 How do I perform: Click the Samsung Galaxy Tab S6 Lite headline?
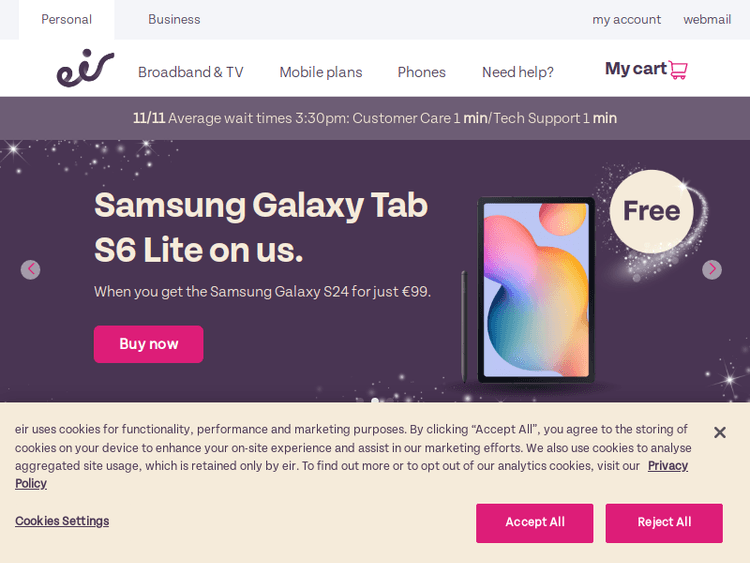260,227
